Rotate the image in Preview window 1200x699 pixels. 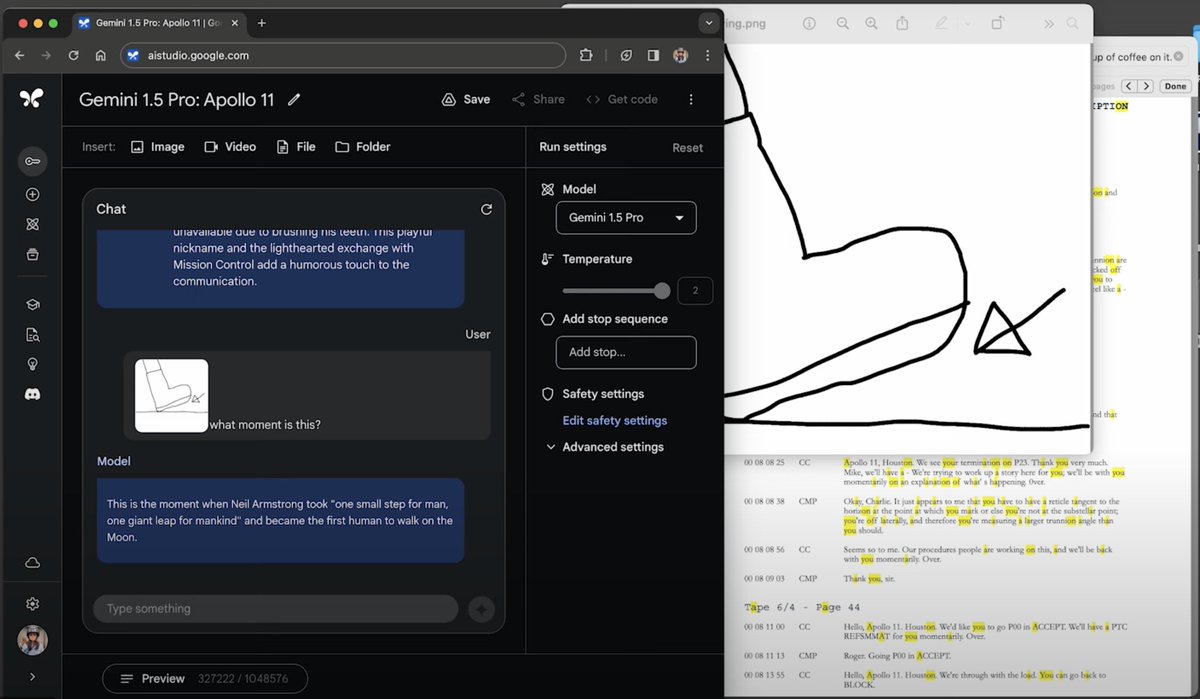(x=999, y=23)
